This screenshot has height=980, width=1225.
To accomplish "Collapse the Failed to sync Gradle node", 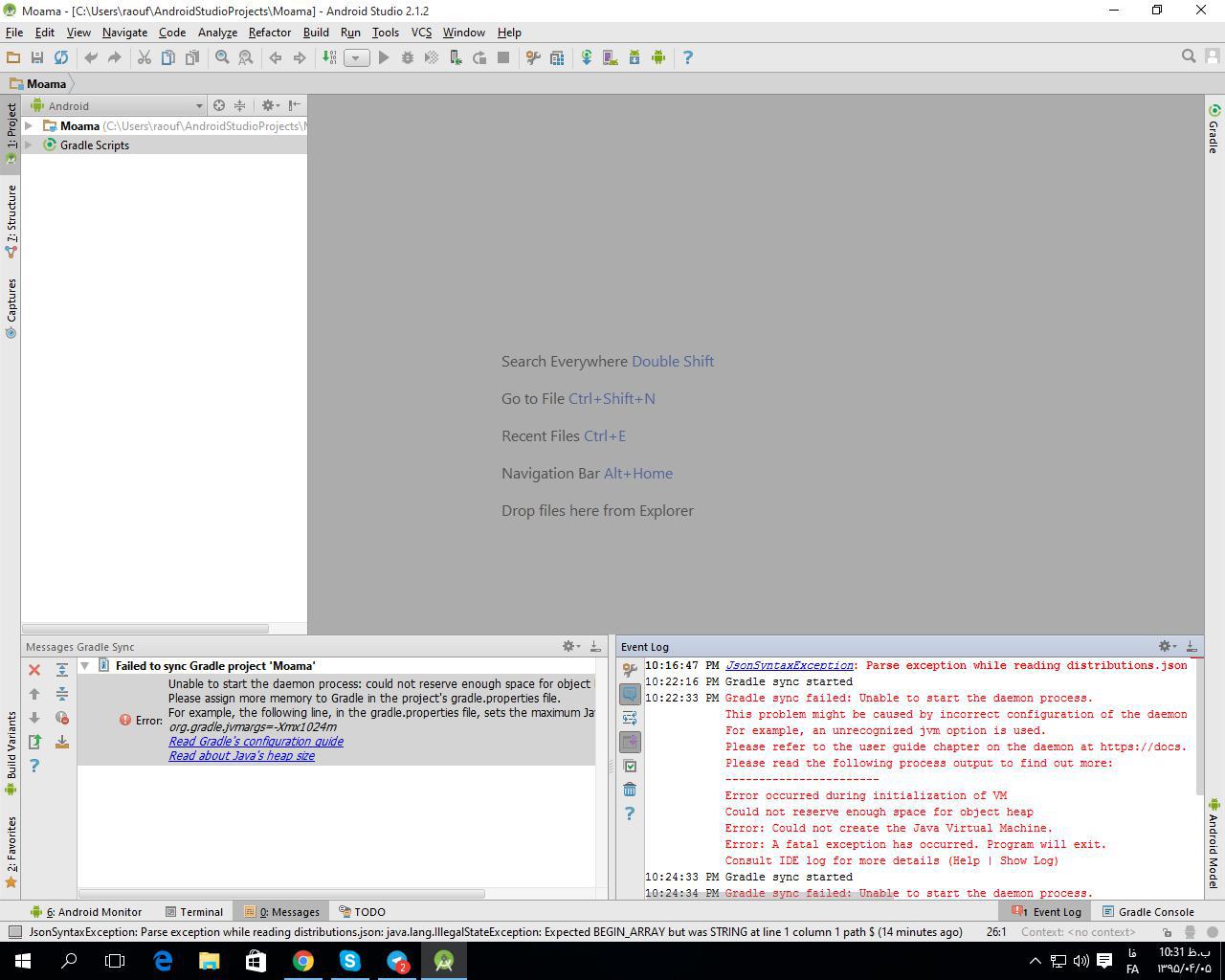I will click(85, 666).
